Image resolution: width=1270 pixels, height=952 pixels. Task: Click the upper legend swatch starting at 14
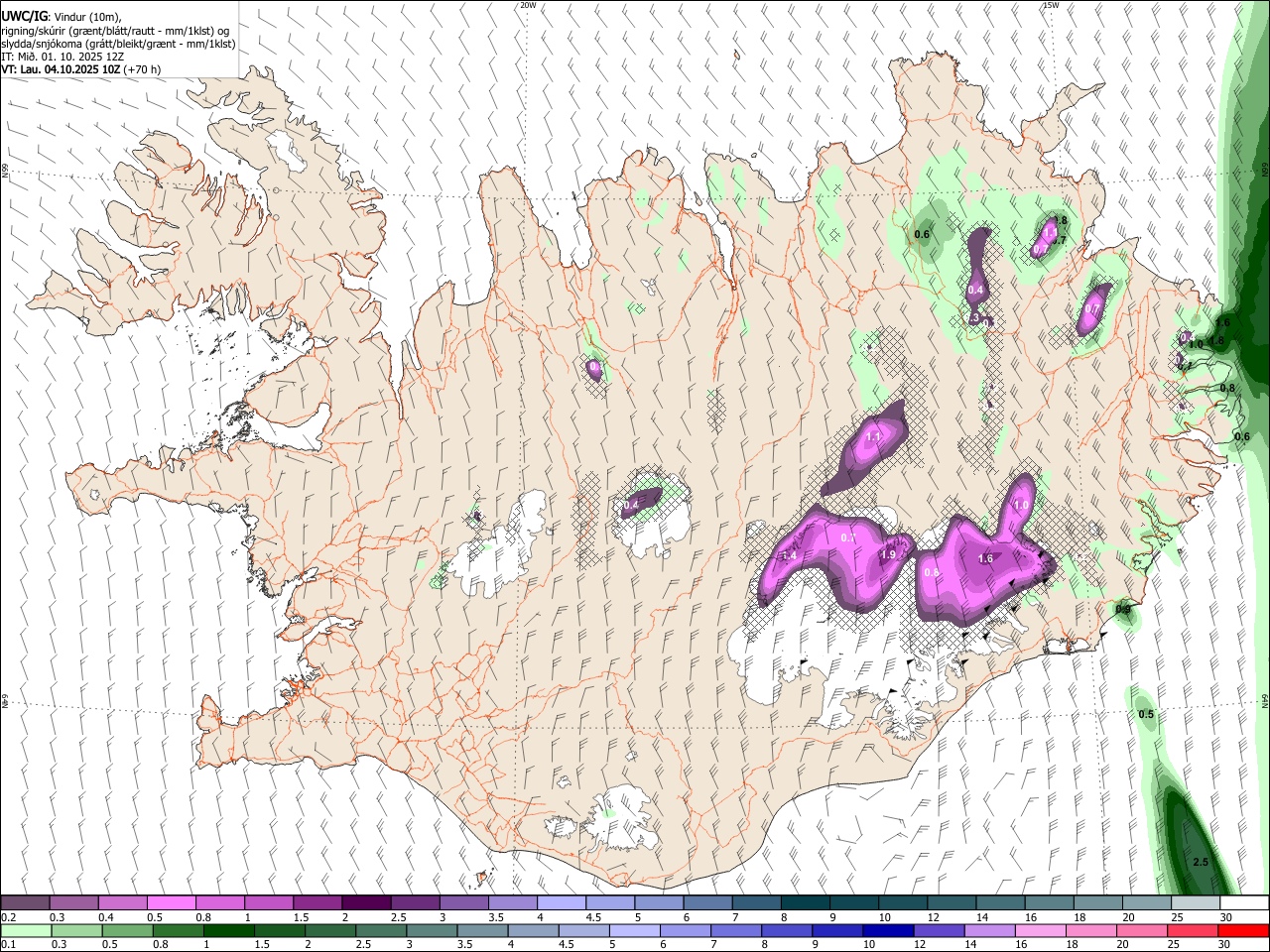pos(998,902)
